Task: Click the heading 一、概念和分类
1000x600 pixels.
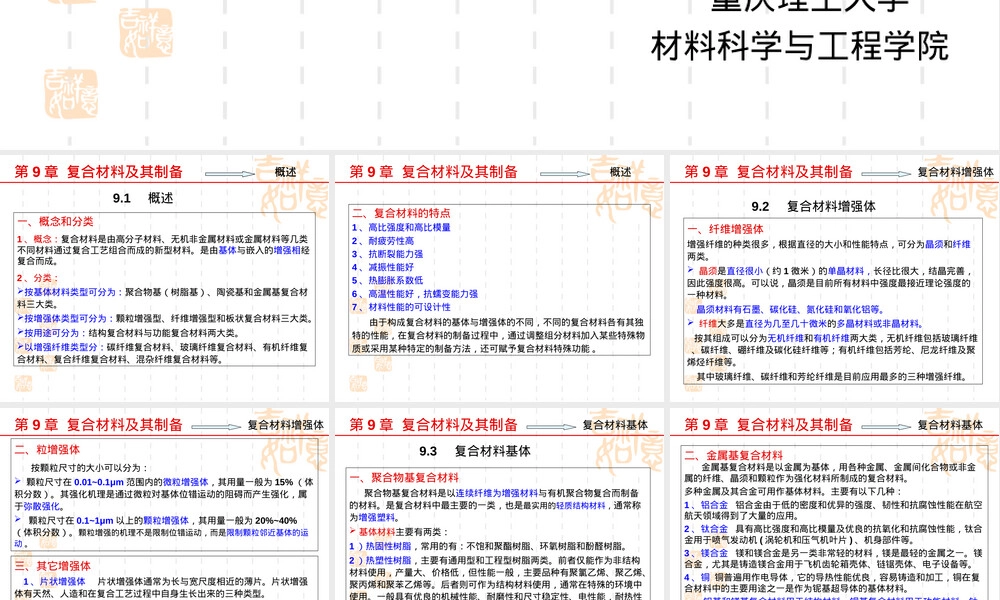Action: 55,222
